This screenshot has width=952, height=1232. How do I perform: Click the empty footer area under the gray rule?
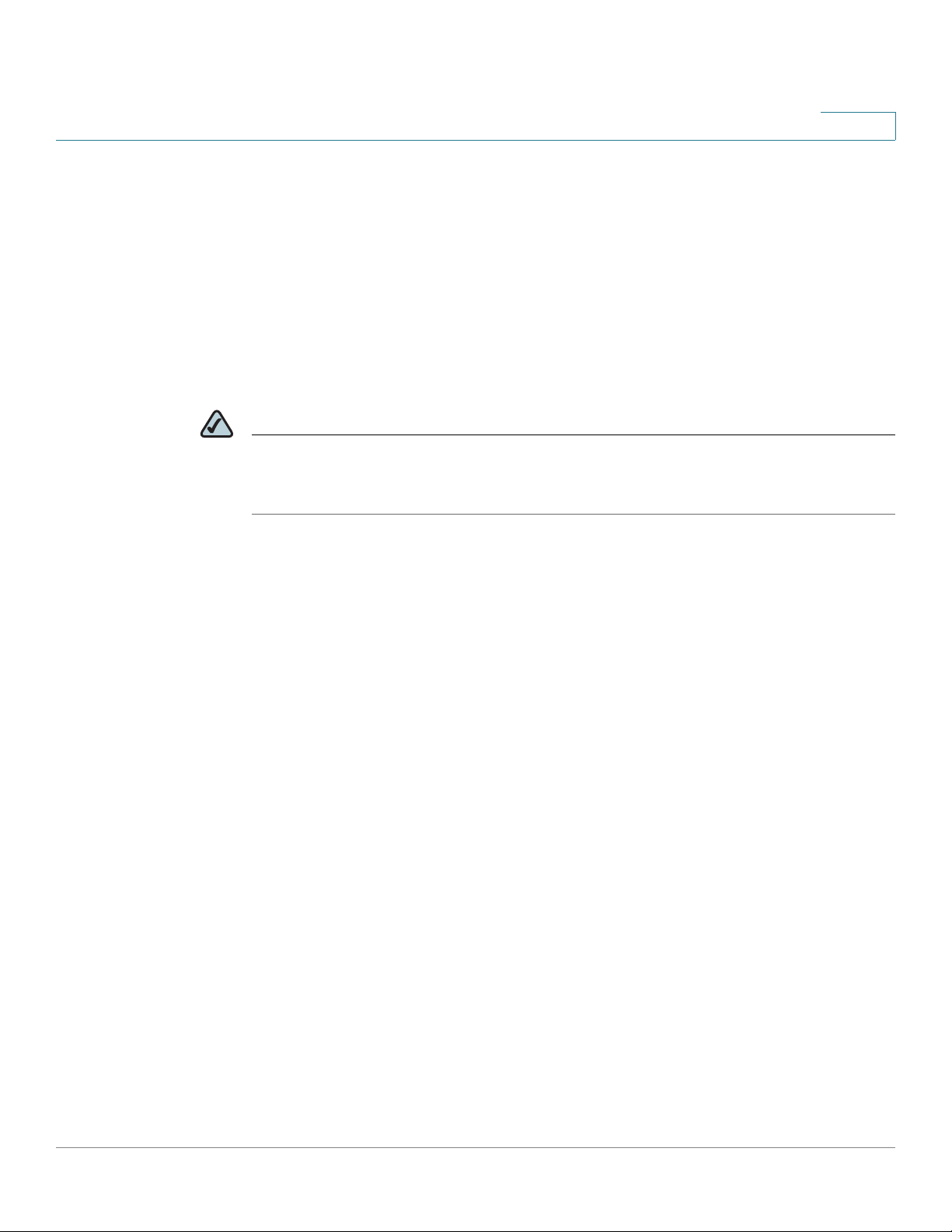click(x=476, y=1189)
